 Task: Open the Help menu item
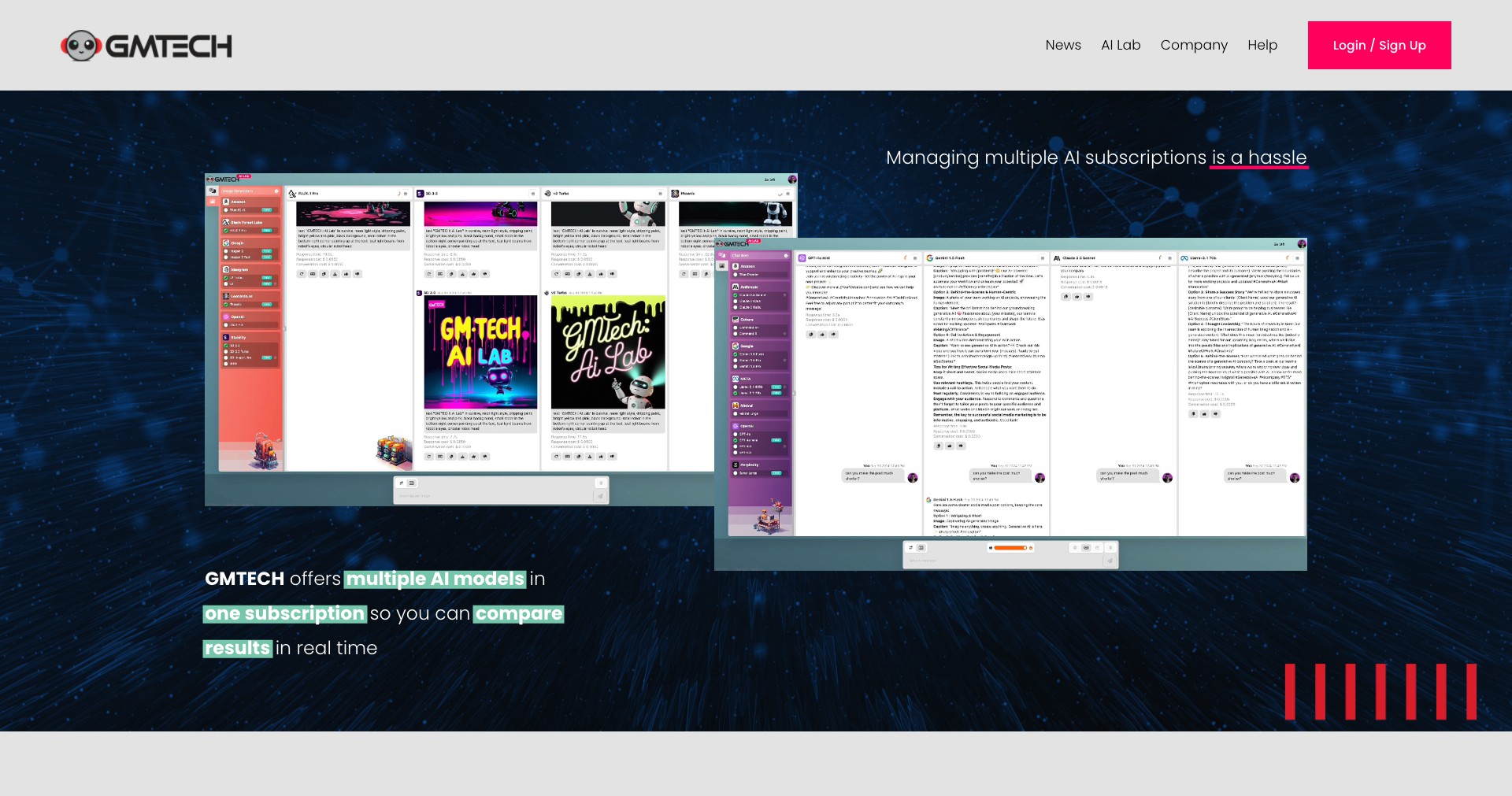coord(1262,45)
